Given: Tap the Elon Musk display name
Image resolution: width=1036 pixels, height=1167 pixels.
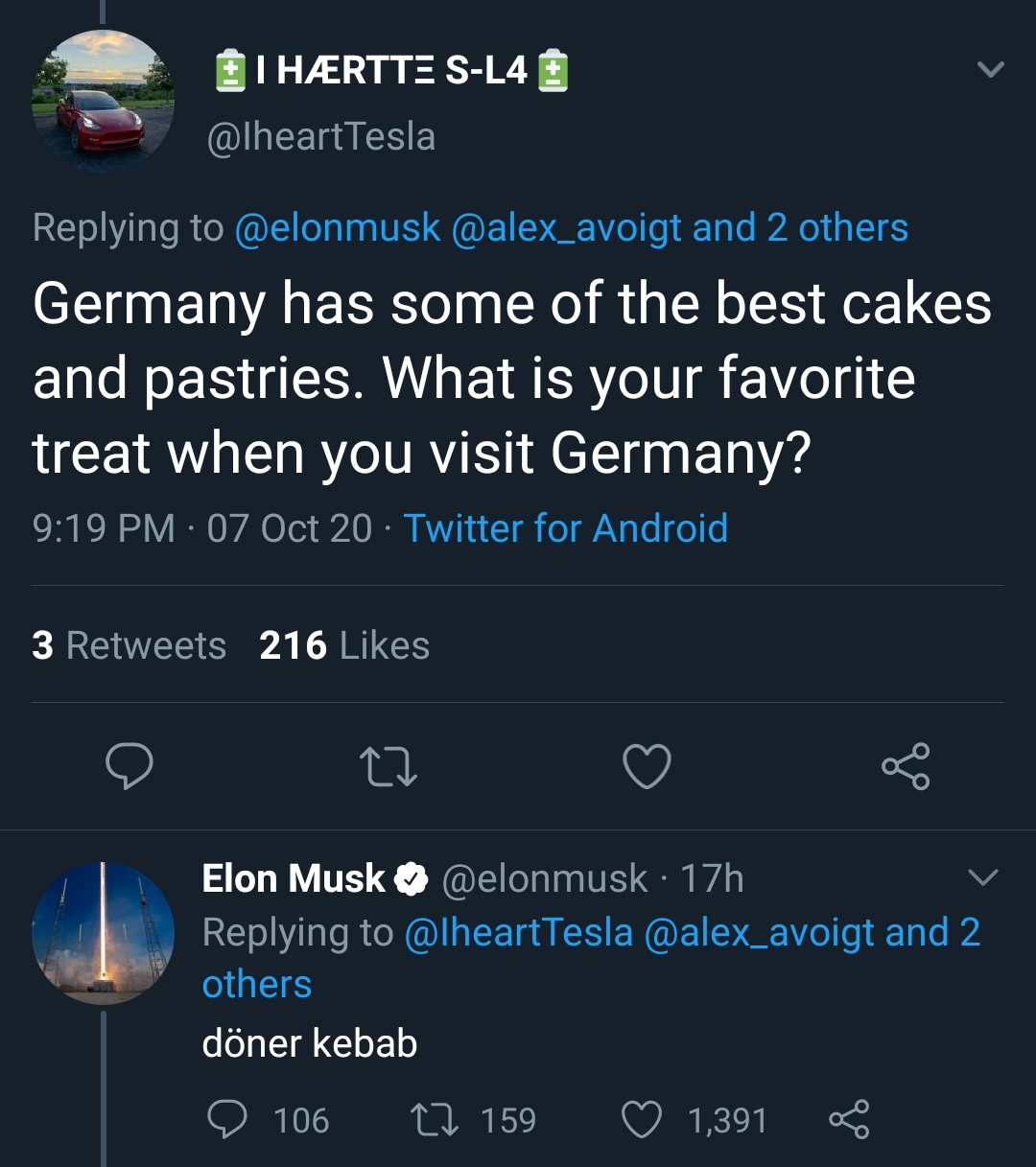Looking at the screenshot, I should (294, 878).
